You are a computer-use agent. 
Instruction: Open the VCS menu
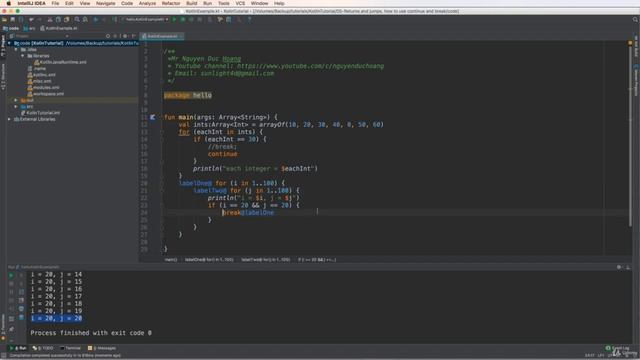point(240,3)
